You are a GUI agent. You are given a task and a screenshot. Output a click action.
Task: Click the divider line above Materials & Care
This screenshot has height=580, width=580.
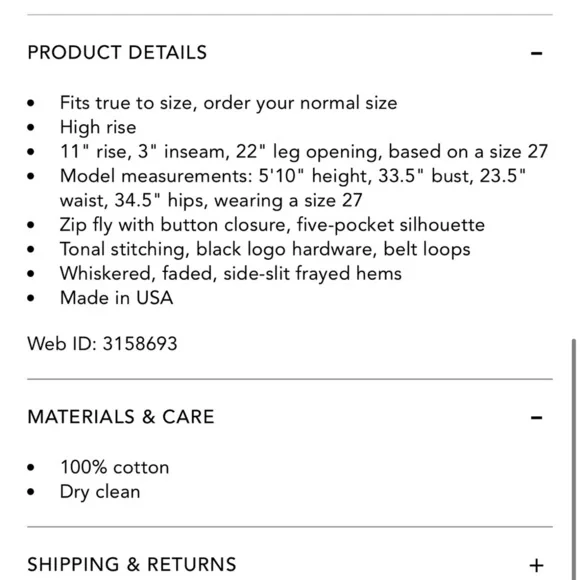pyautogui.click(x=290, y=379)
